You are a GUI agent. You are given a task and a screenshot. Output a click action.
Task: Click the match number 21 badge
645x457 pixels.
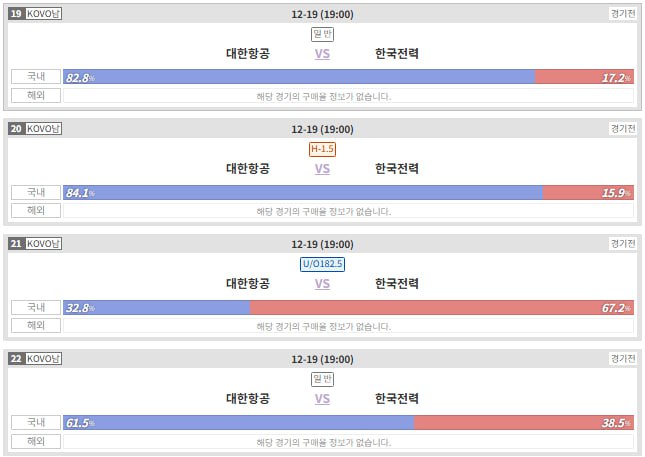point(16,244)
